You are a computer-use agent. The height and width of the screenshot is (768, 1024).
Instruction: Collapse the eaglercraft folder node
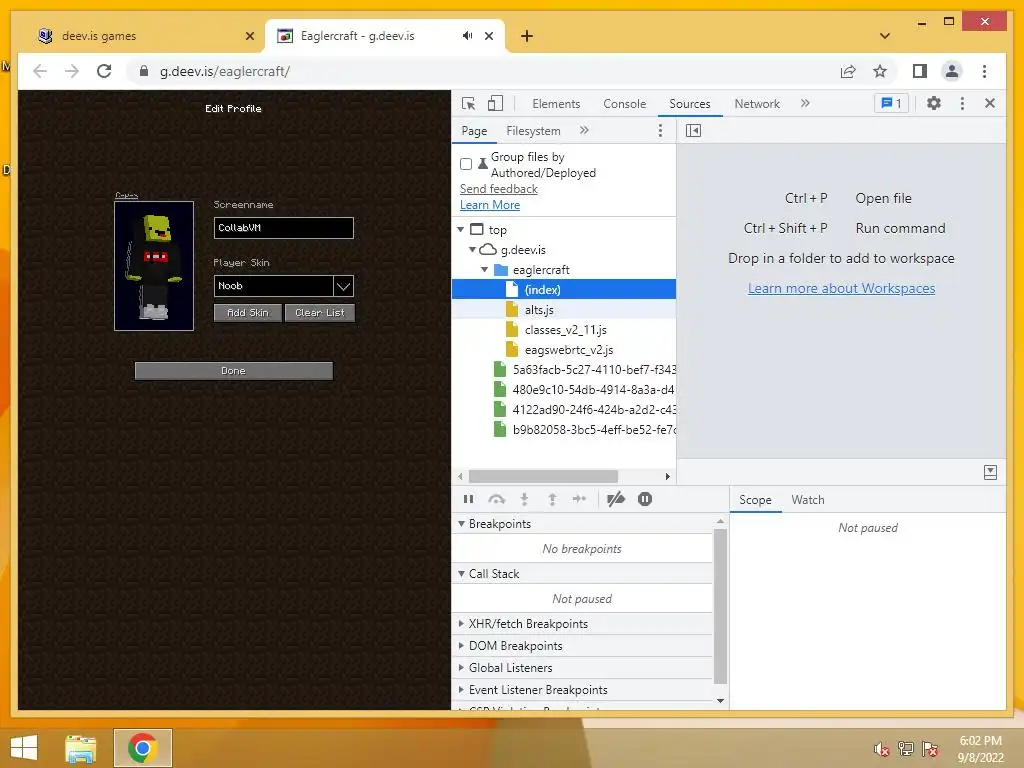pos(485,270)
